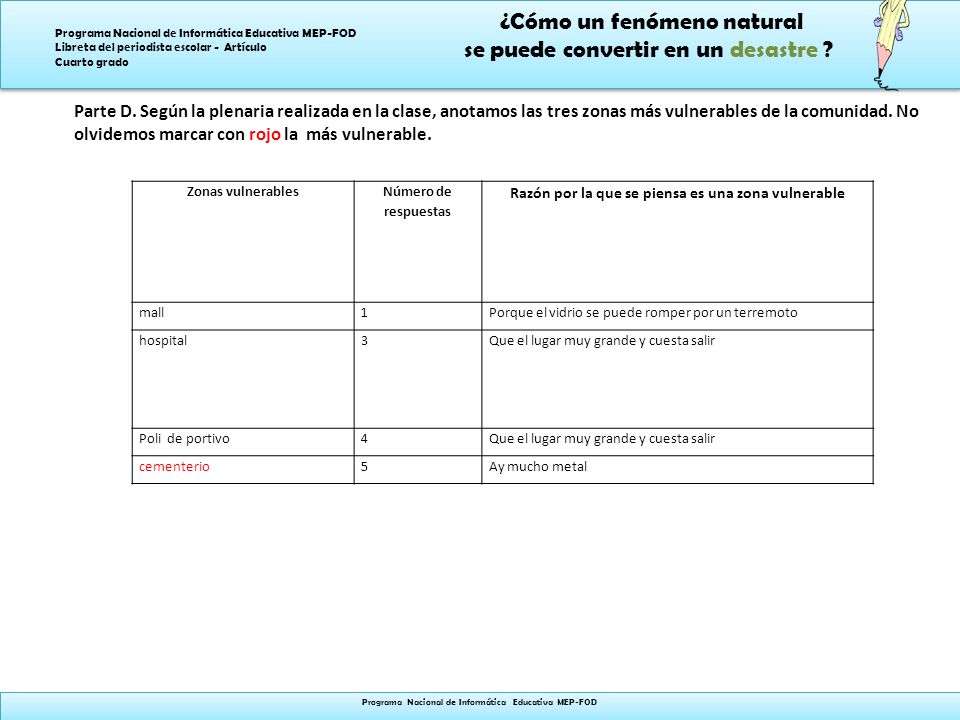Click the pencil character illustration
Screen dimensions: 960x720
(892, 45)
